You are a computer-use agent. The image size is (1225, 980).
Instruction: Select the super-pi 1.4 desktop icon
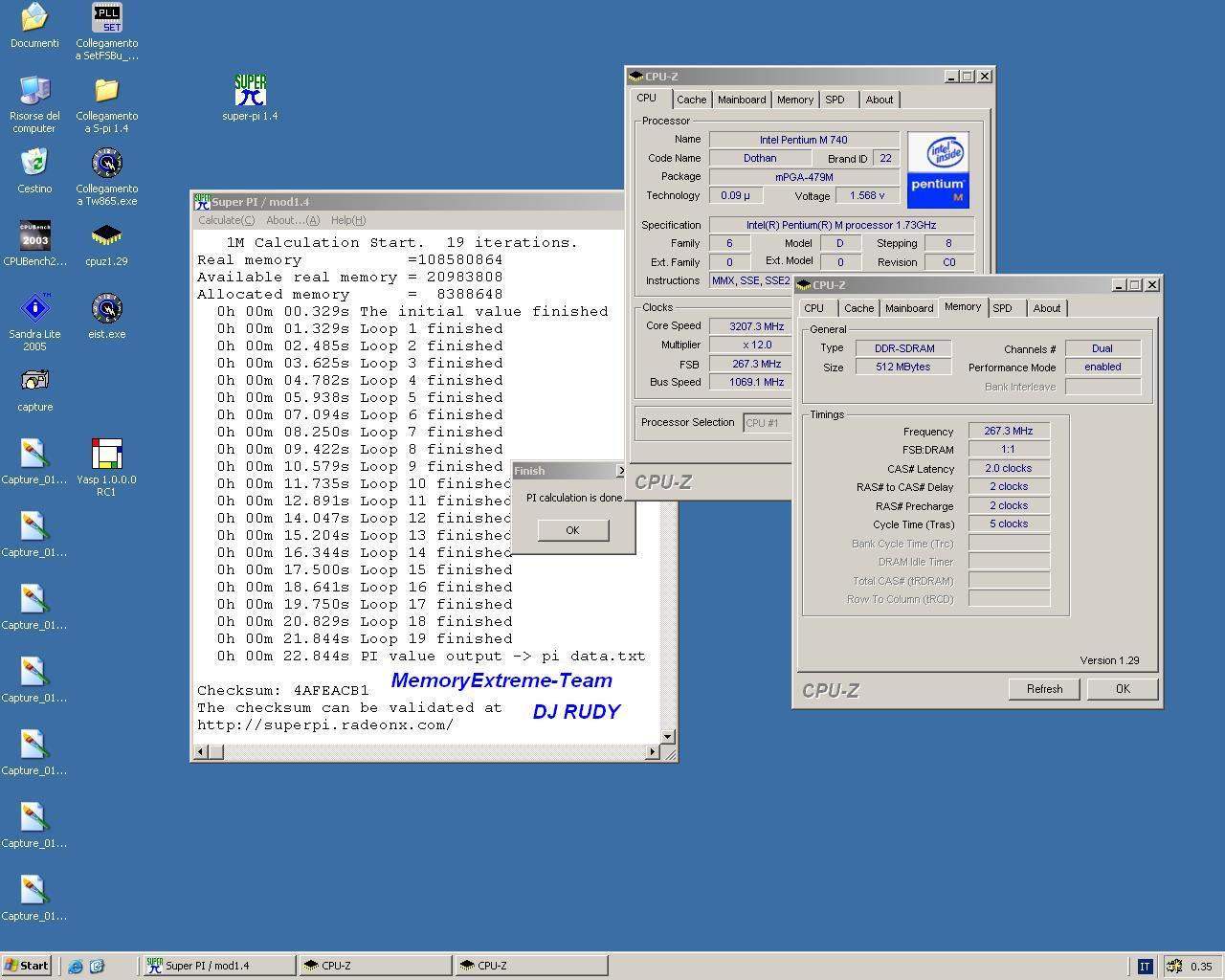click(250, 98)
